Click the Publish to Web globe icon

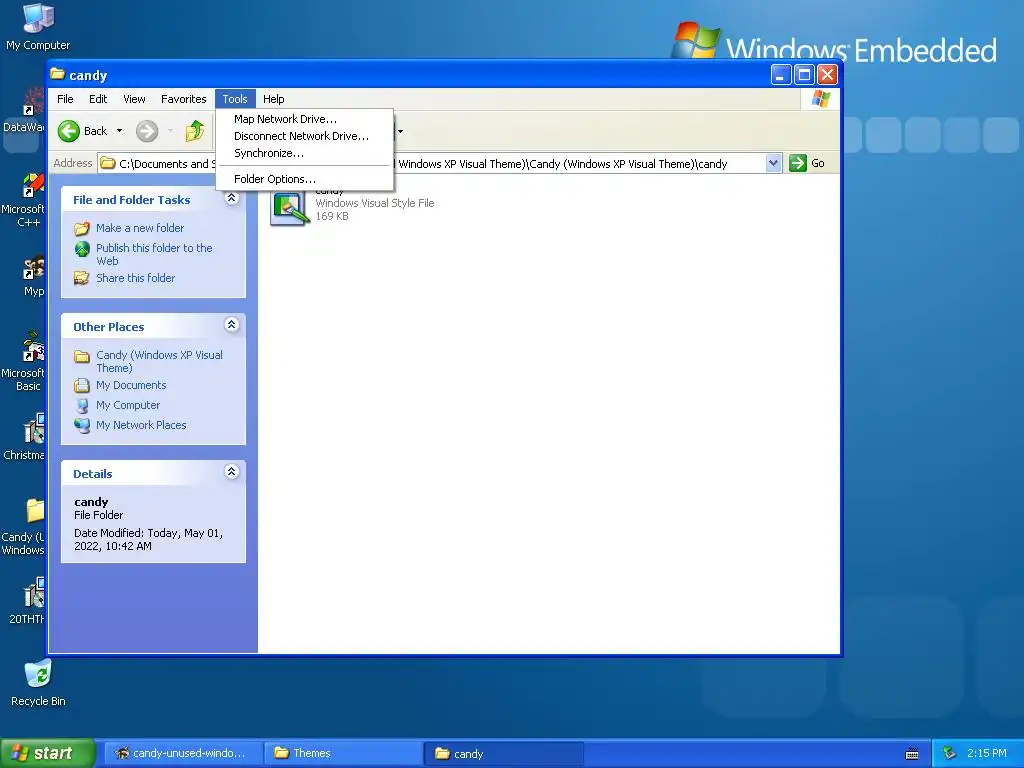tap(82, 249)
